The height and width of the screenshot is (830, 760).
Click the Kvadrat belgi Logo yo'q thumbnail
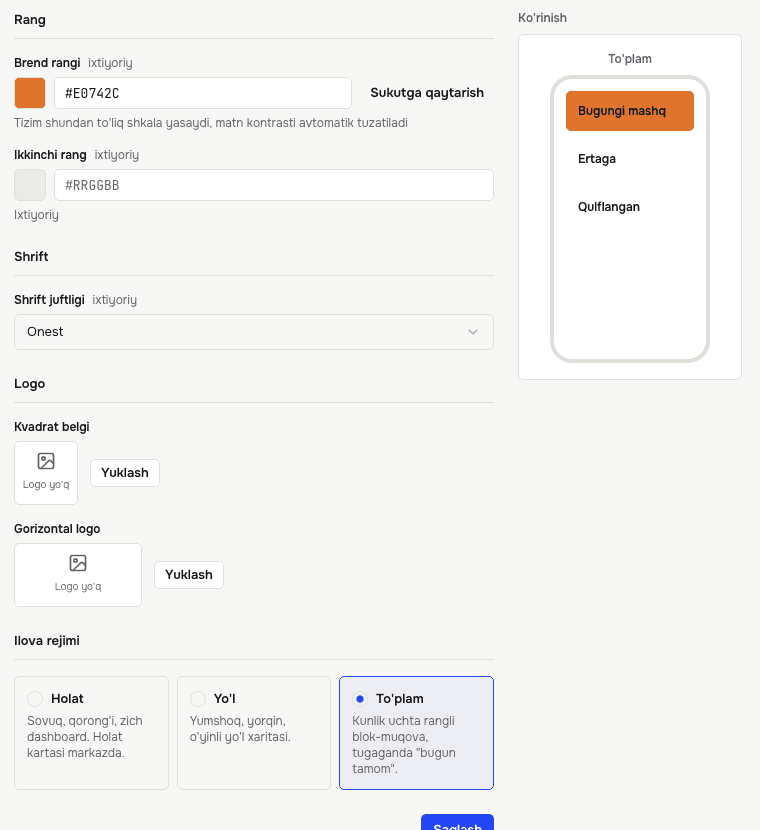pyautogui.click(x=46, y=473)
